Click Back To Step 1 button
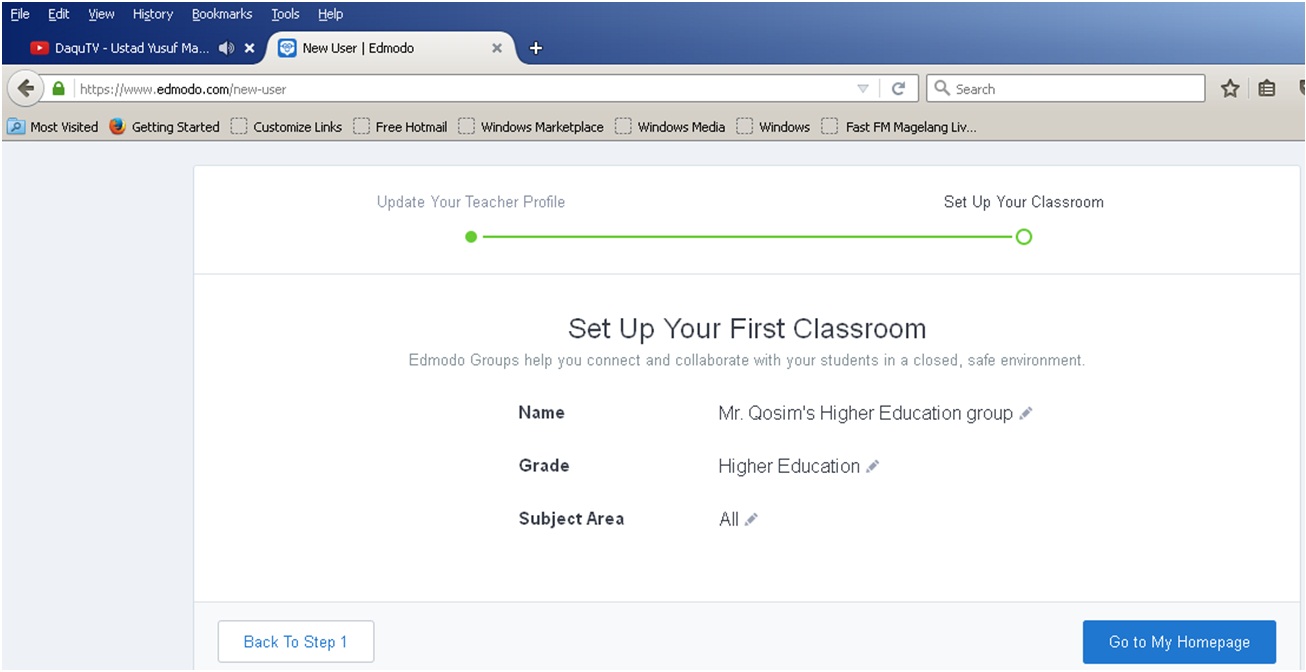Viewport: 1306px width, 672px height. (296, 642)
